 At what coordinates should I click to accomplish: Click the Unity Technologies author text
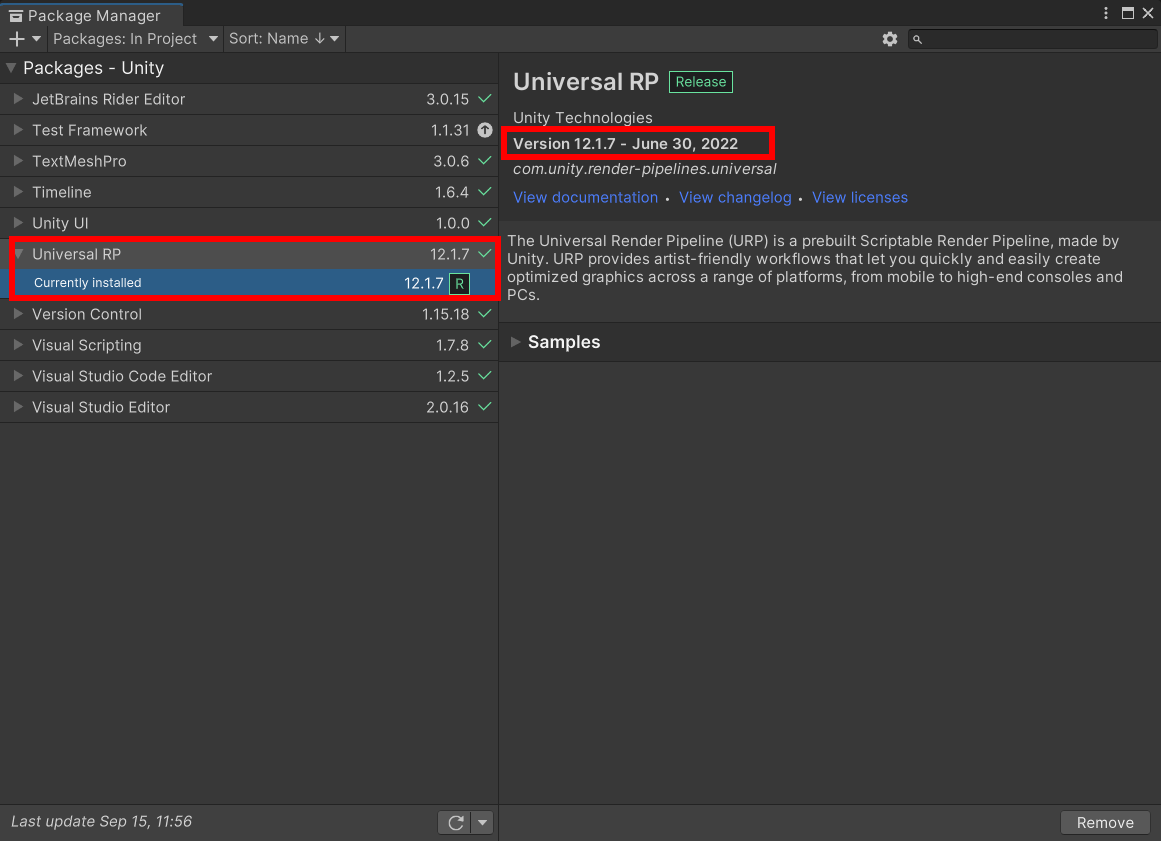tap(583, 118)
